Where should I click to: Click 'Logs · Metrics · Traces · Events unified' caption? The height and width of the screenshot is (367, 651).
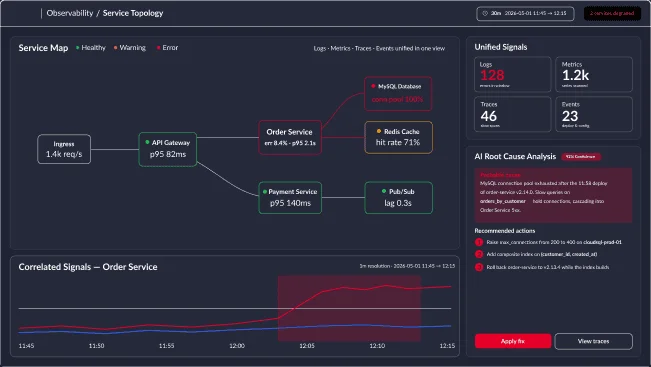click(x=379, y=48)
